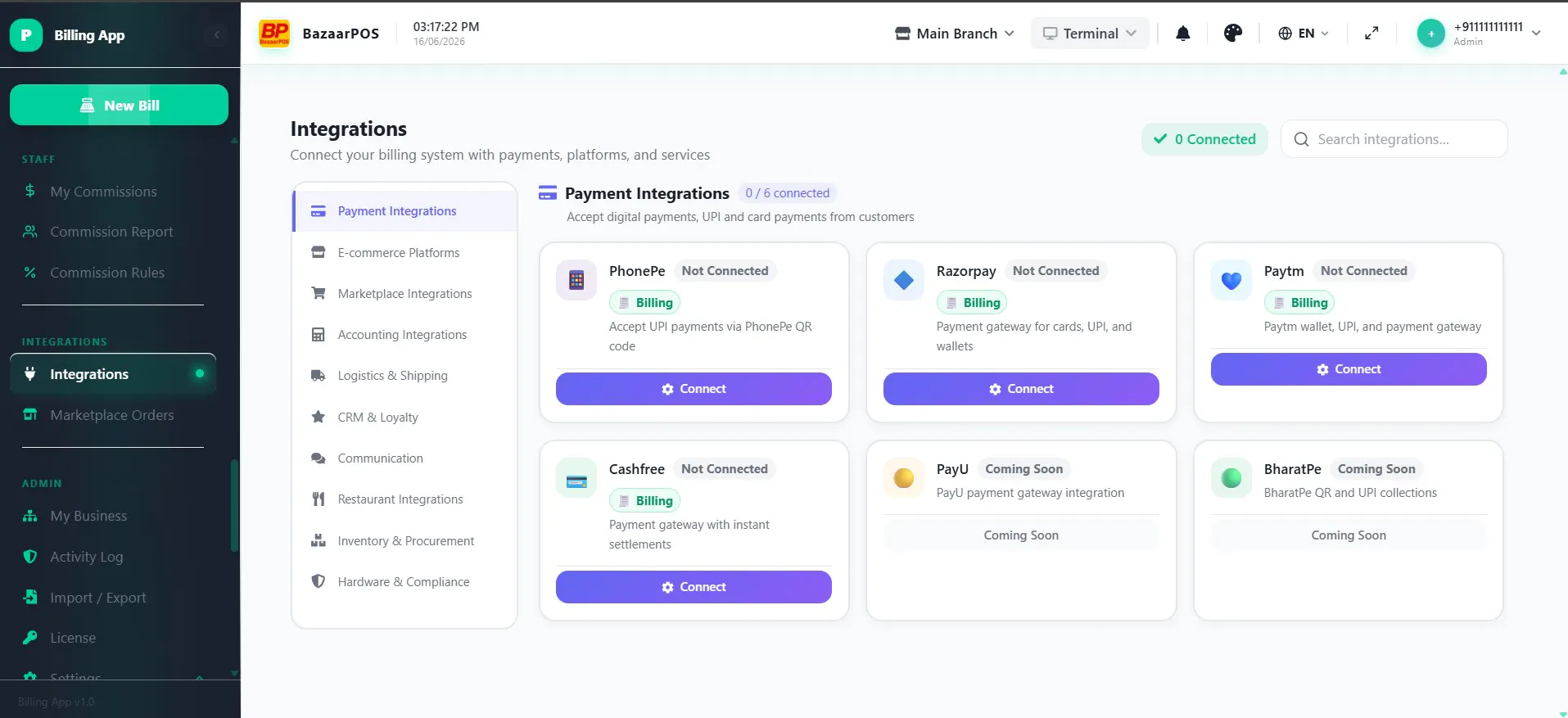The height and width of the screenshot is (718, 1568).
Task: Click the Razorpay diamond icon
Action: click(904, 280)
